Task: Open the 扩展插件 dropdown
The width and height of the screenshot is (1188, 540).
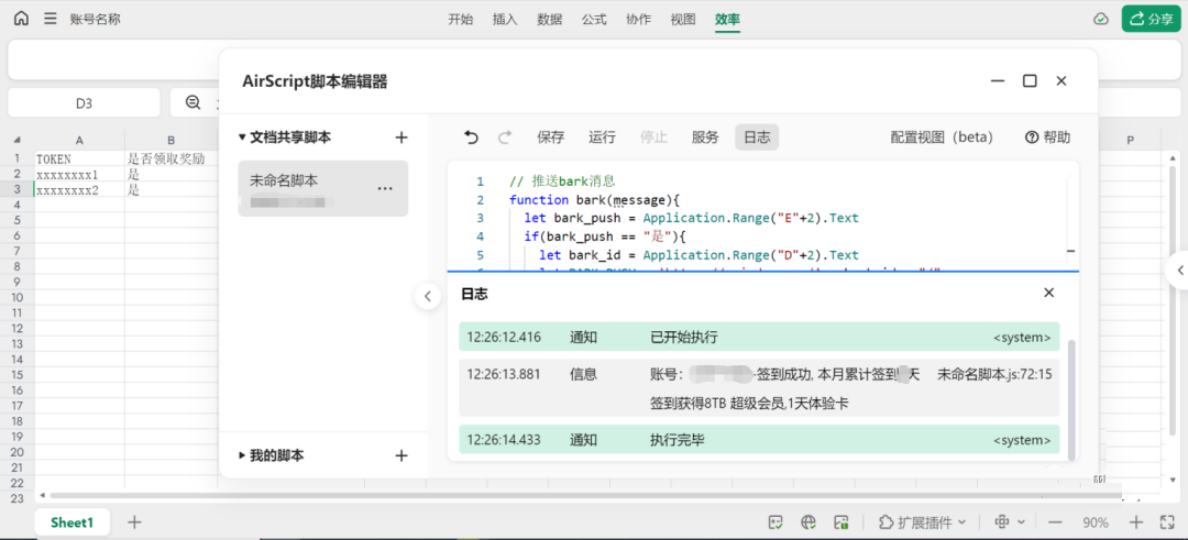Action: click(x=922, y=522)
